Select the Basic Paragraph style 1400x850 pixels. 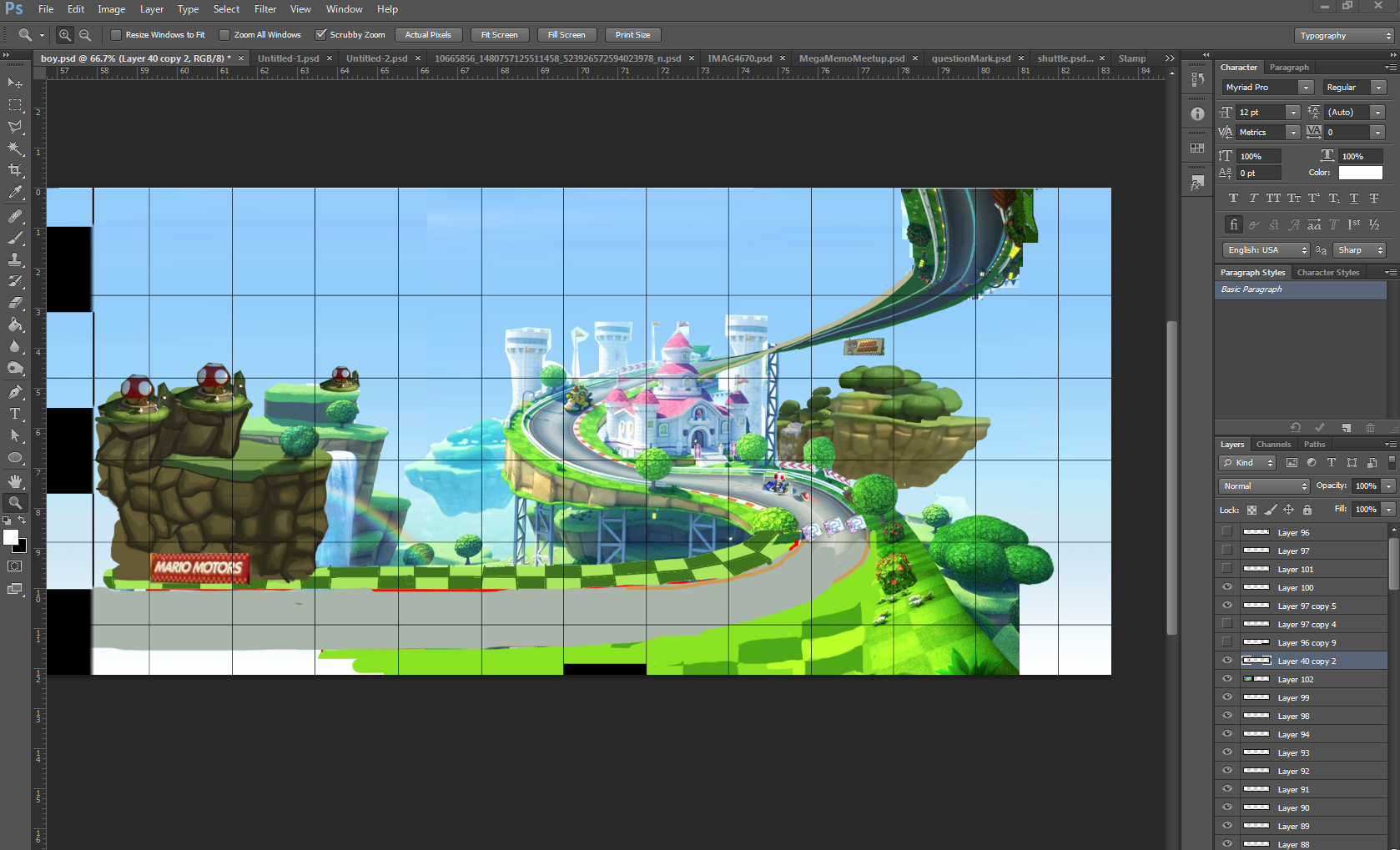point(1300,289)
